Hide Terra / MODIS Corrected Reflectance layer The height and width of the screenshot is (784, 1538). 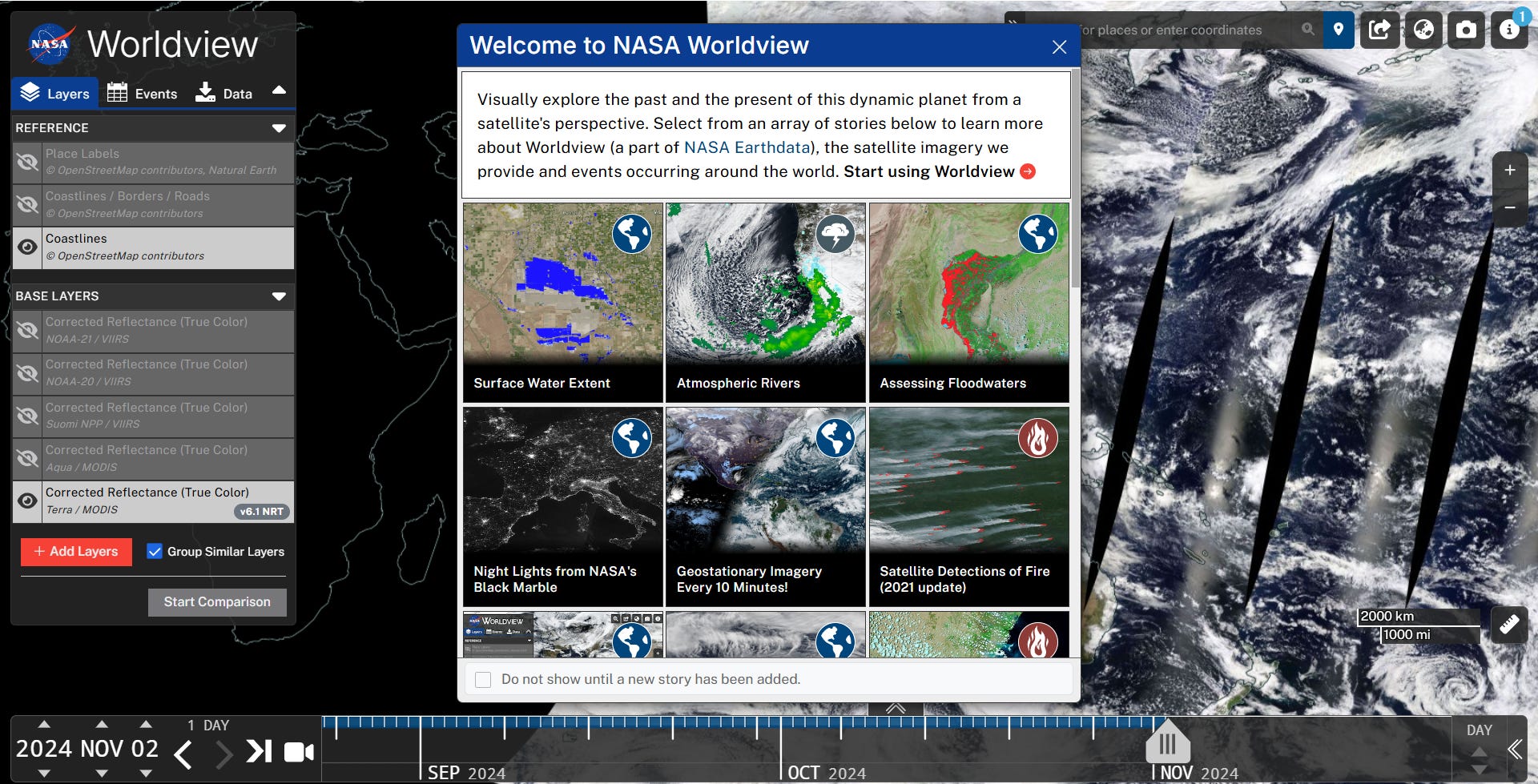tap(27, 501)
